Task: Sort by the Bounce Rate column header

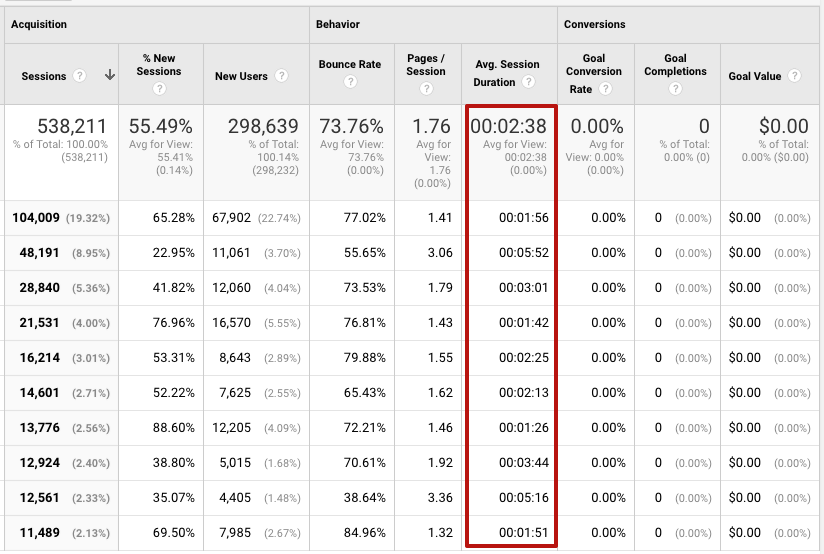Action: [x=349, y=65]
